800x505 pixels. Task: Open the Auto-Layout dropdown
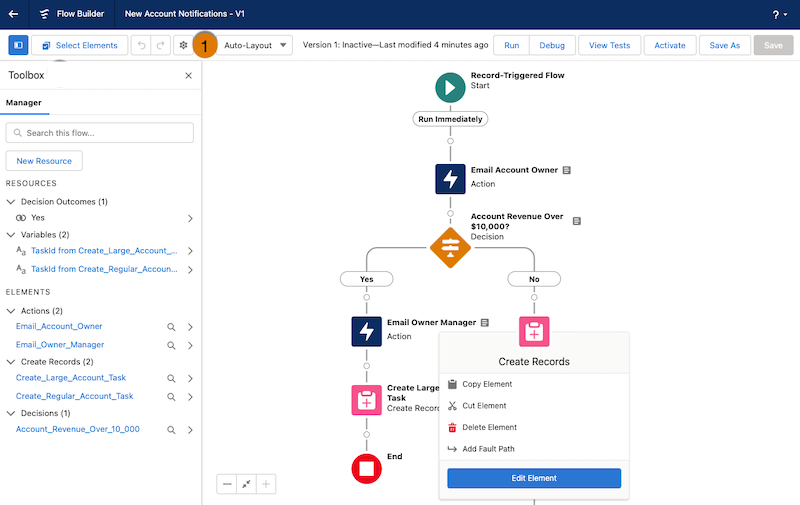(254, 45)
